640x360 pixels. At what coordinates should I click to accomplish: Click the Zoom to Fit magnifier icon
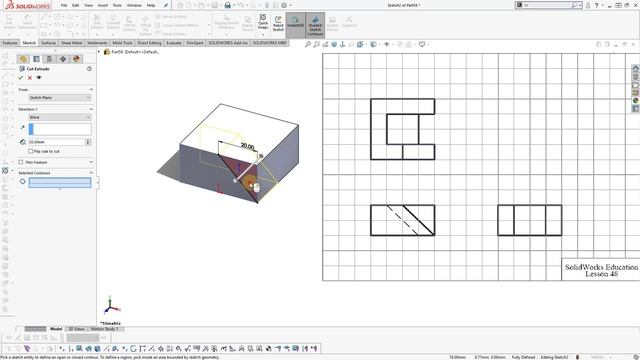click(308, 44)
